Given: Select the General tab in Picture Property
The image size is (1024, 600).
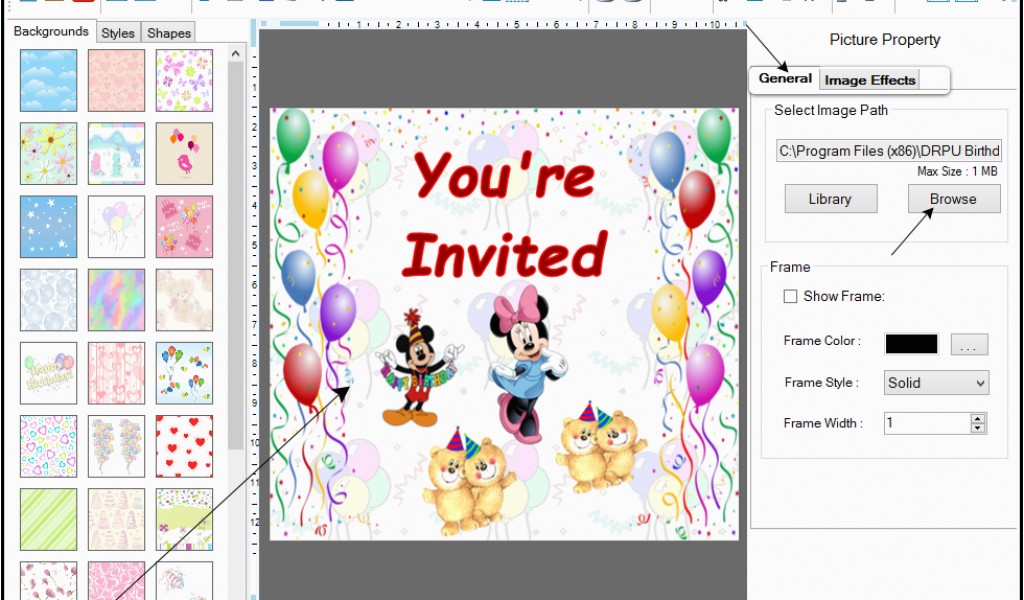Looking at the screenshot, I should point(785,78).
